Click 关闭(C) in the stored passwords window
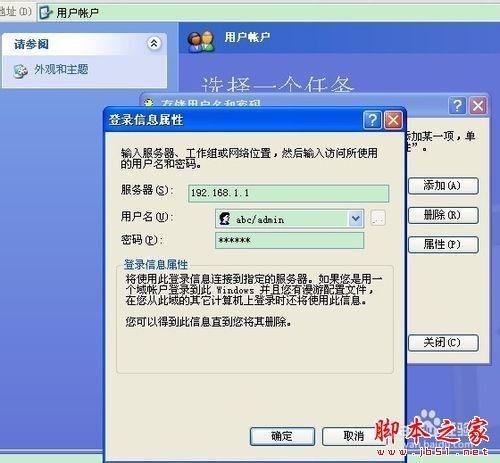Viewport: 500px width, 463px height. pos(443,343)
